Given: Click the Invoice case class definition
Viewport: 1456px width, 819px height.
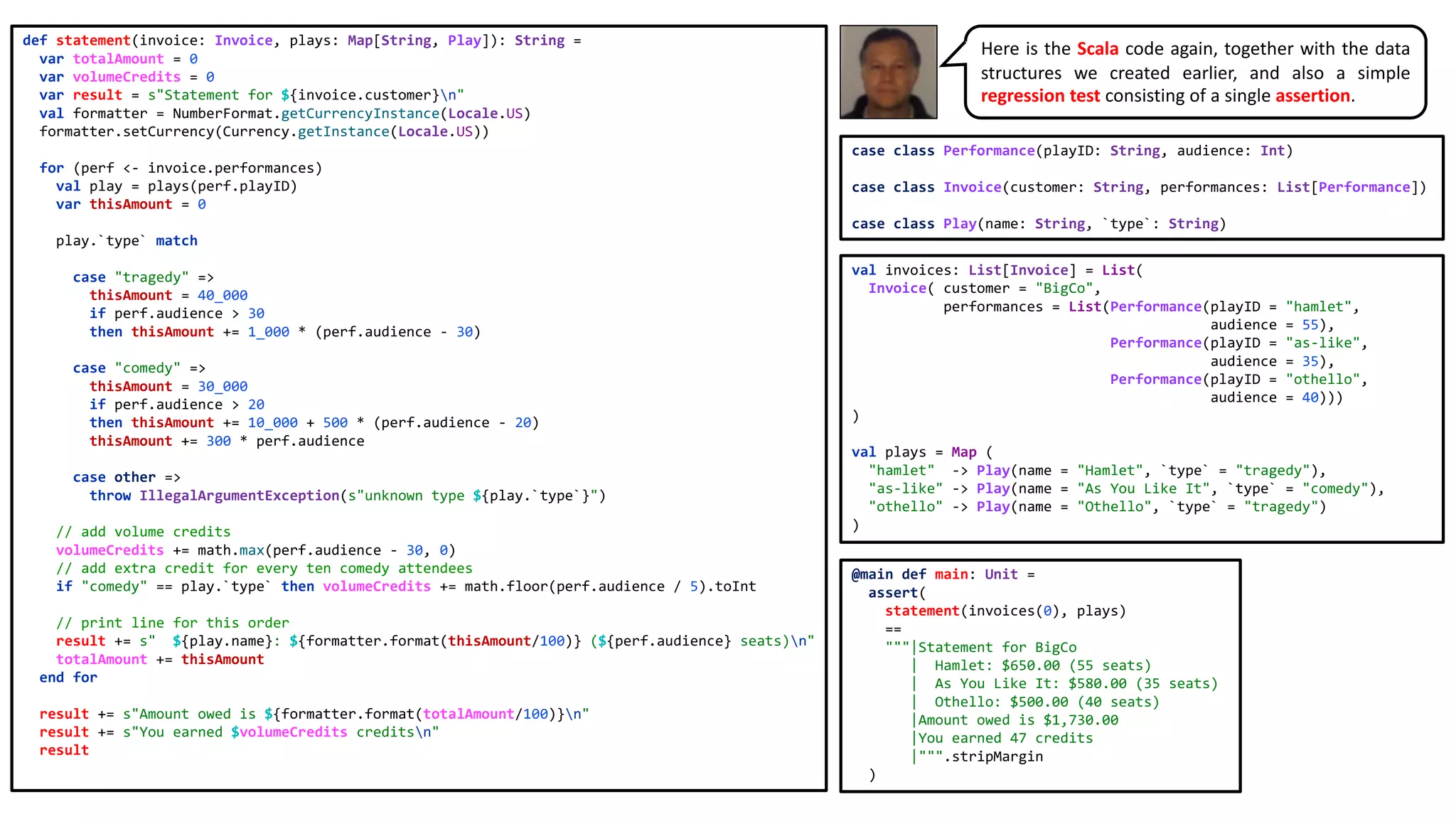Looking at the screenshot, I should coord(1138,187).
